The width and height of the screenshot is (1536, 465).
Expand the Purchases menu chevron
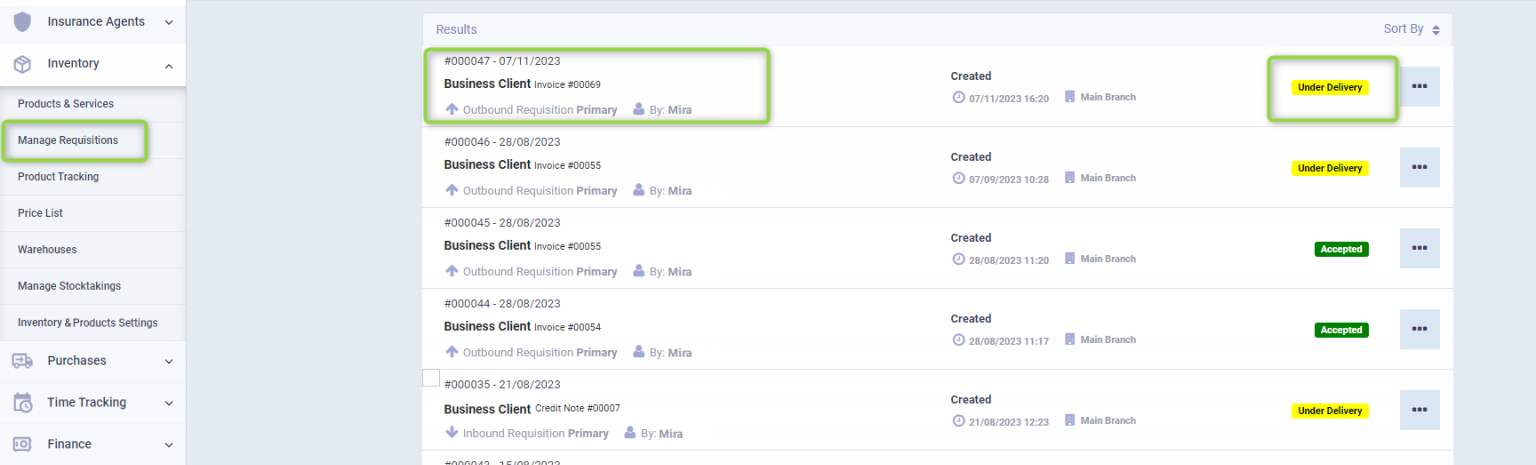[168, 361]
